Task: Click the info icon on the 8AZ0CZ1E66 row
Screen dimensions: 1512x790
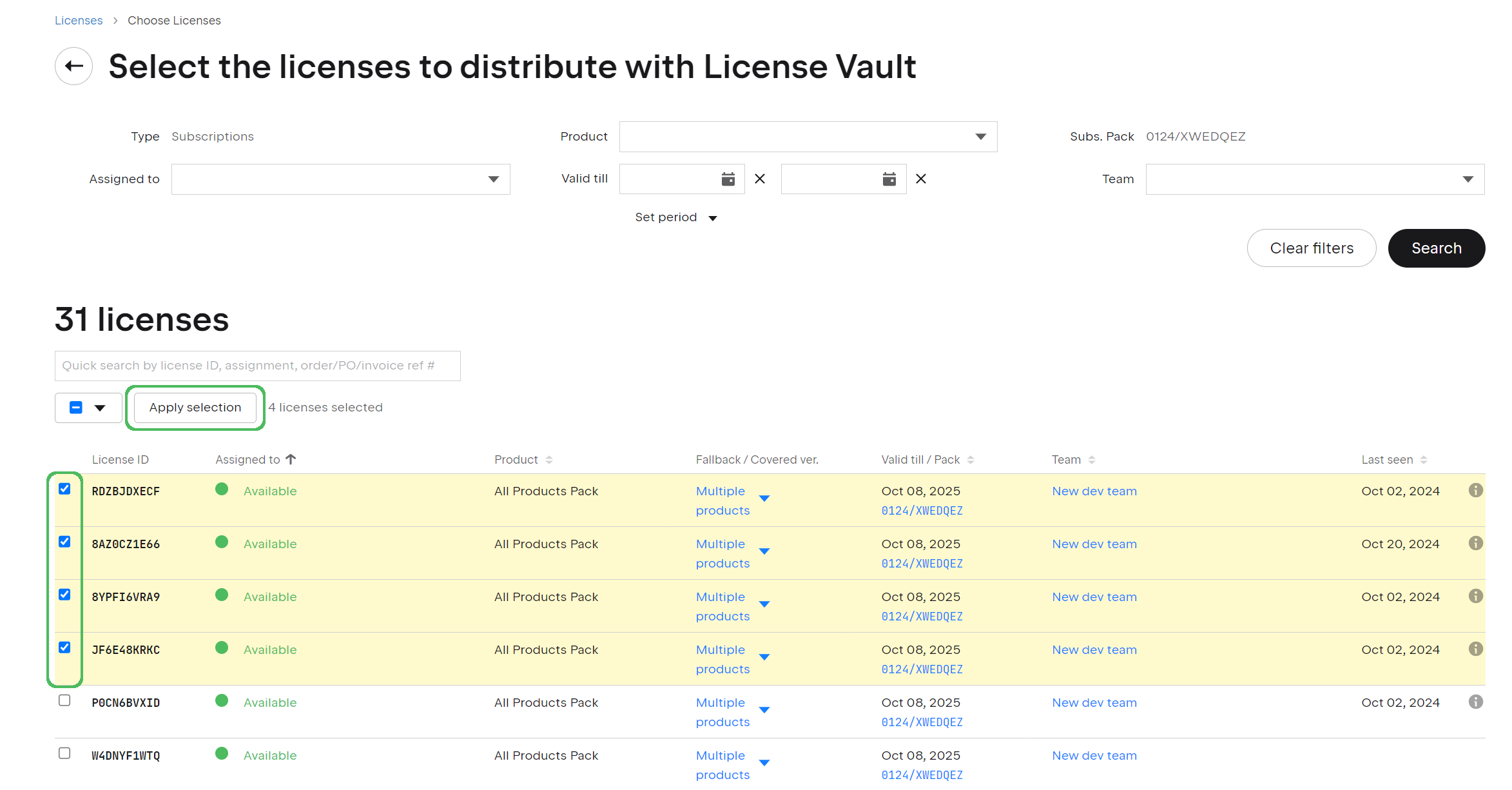Action: click(x=1475, y=543)
